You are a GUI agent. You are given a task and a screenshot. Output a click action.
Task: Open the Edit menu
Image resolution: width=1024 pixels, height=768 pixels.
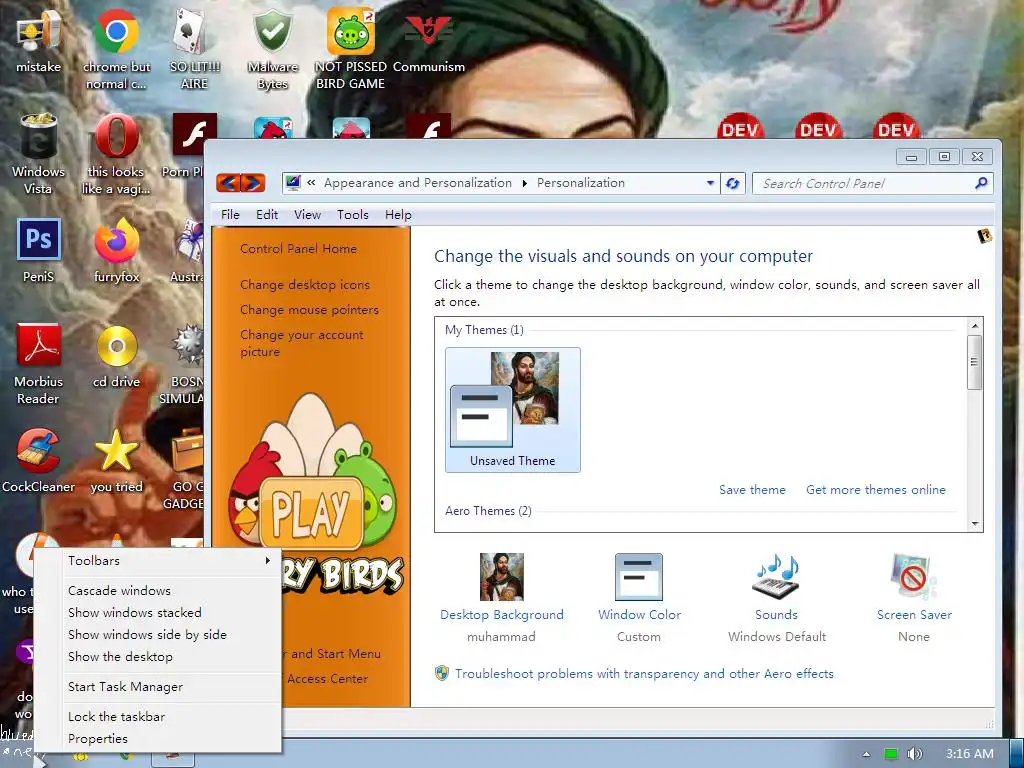click(x=266, y=214)
